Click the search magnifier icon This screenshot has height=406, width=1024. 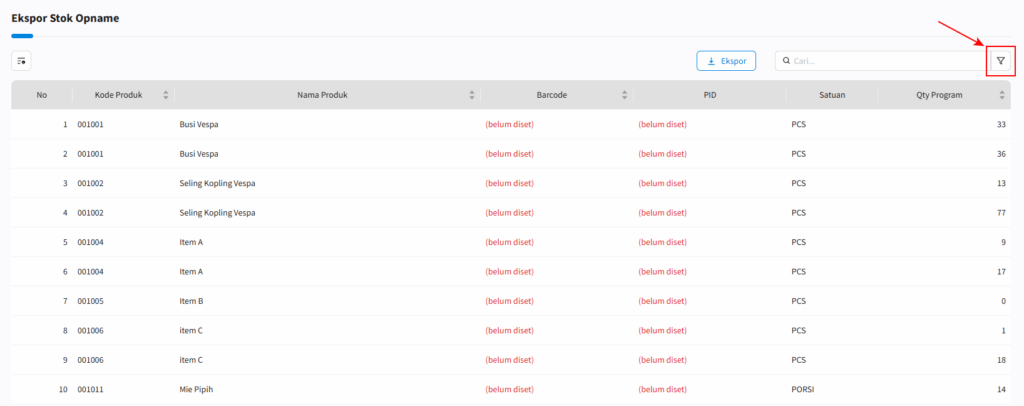pos(786,61)
